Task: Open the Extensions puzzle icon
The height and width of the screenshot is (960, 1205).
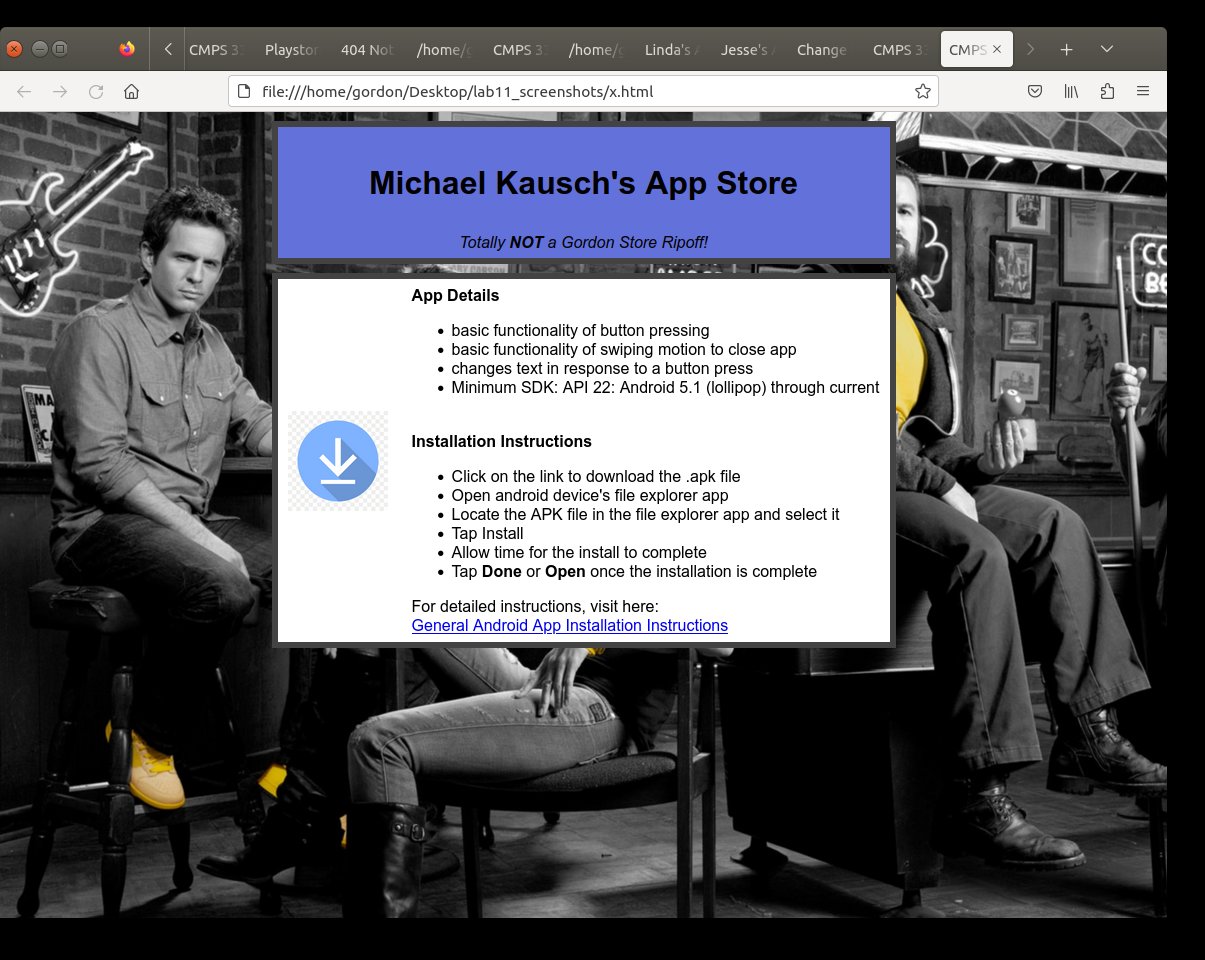Action: pos(1107,92)
